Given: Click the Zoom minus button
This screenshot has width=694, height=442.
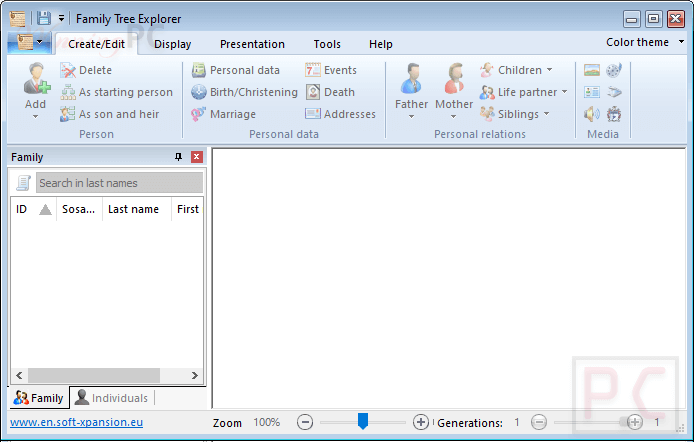Looking at the screenshot, I should [305, 422].
